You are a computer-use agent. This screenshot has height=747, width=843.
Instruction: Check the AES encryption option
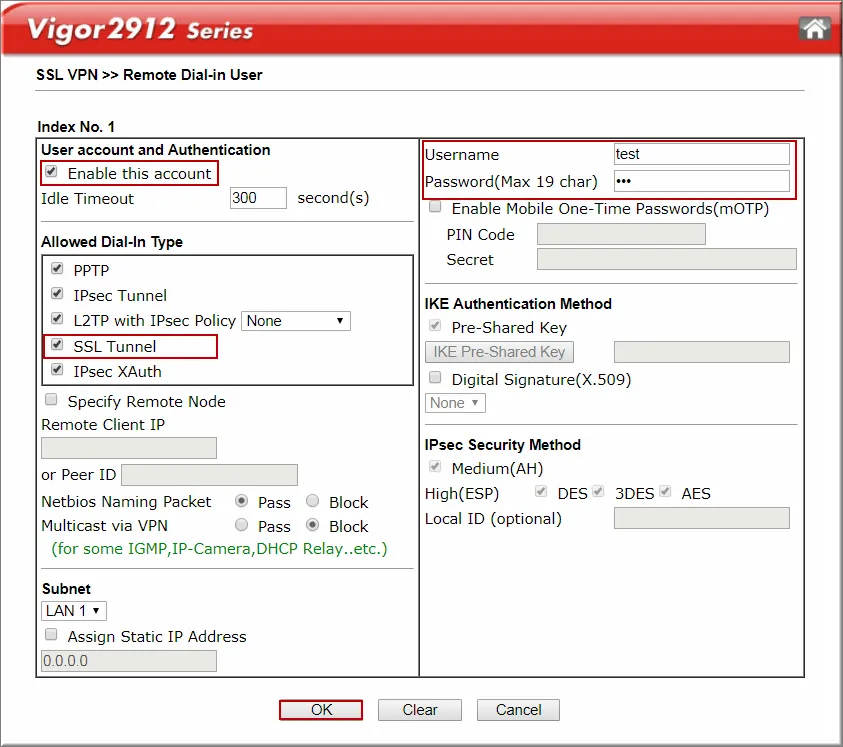pyautogui.click(x=664, y=492)
